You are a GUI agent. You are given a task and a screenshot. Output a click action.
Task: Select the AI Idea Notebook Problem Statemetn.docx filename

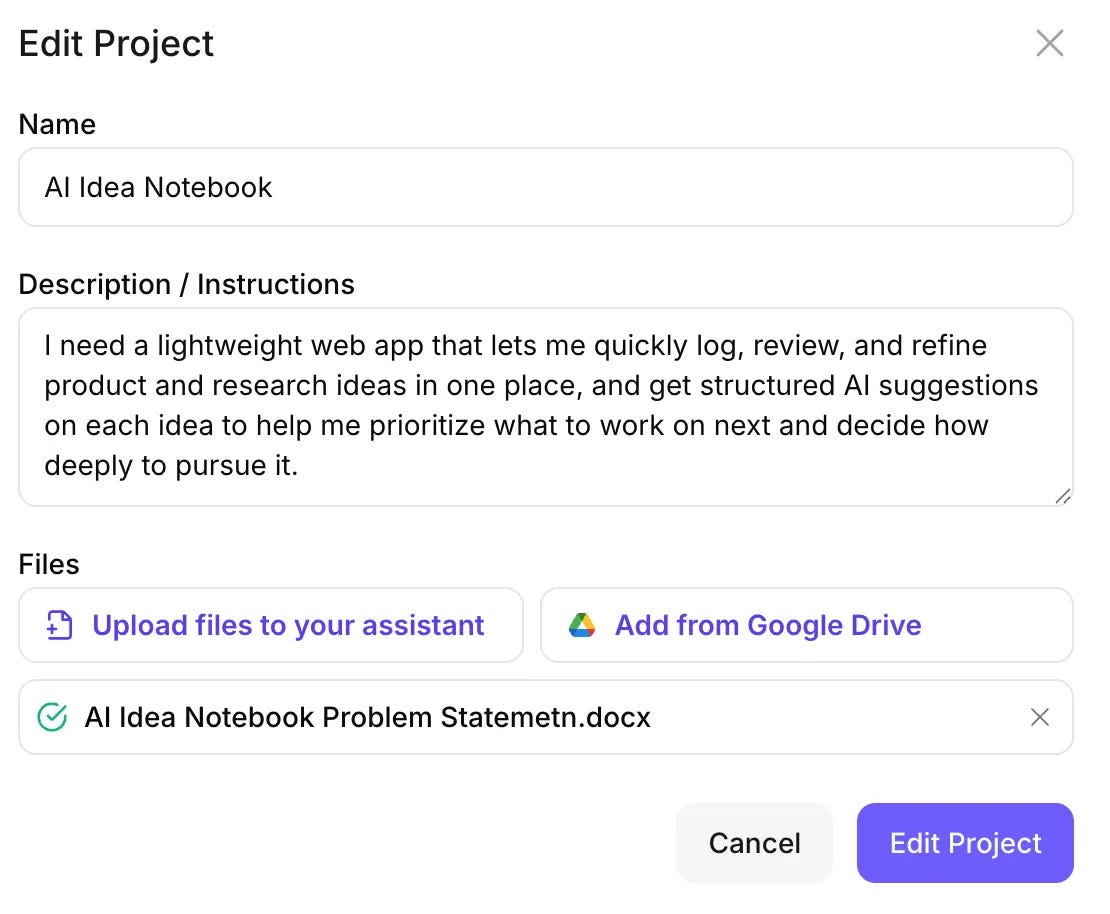coord(367,717)
